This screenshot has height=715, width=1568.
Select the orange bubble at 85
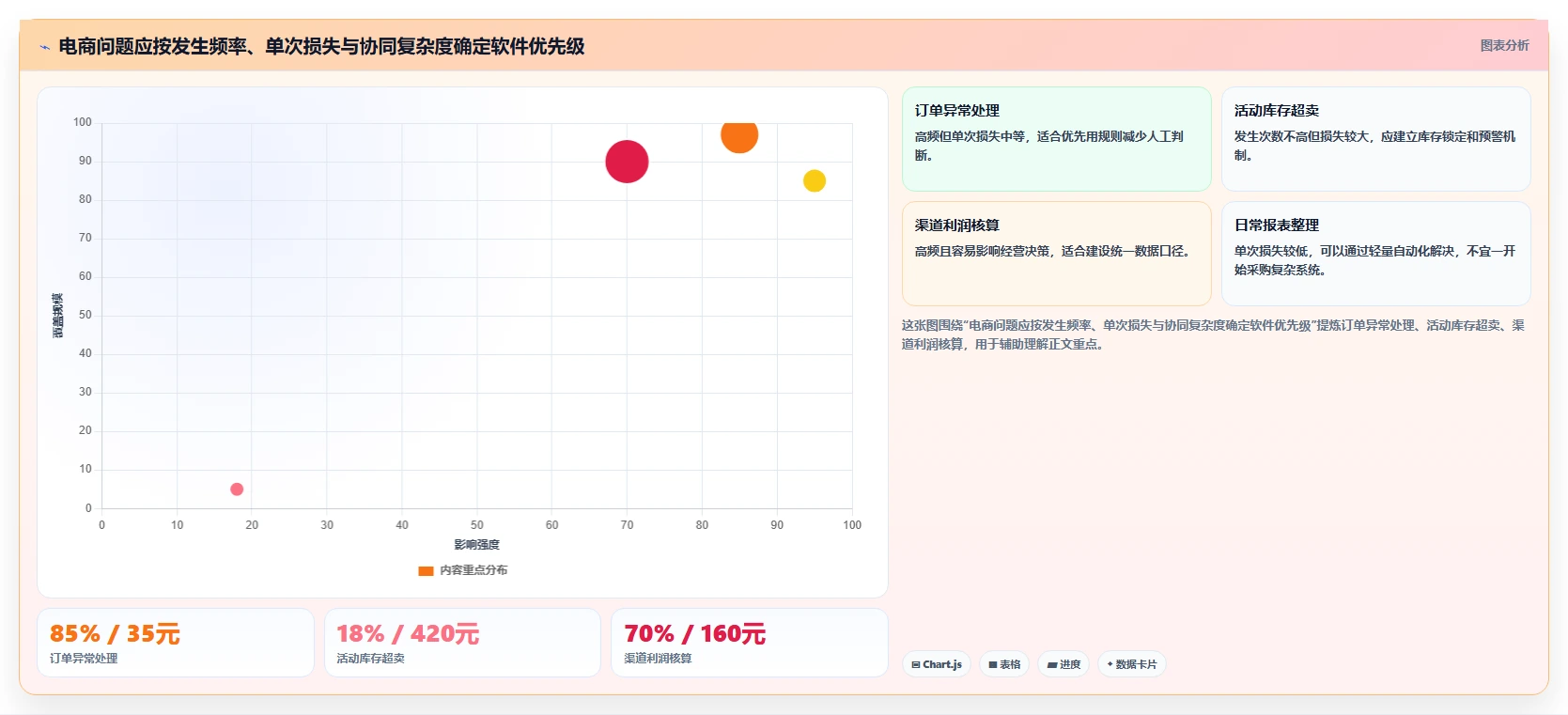pos(739,135)
